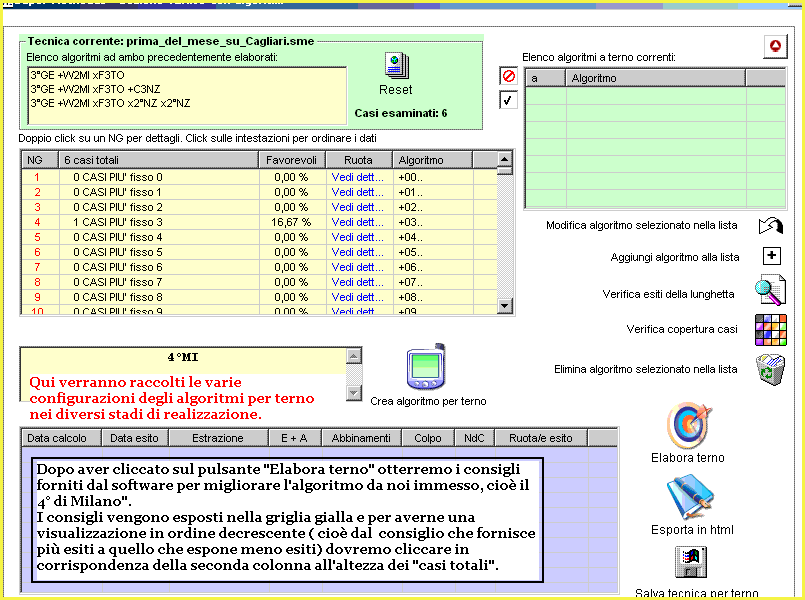Image resolution: width=805 pixels, height=600 pixels.
Task: Click scroll down arrow of 4°MI box
Action: [x=354, y=393]
